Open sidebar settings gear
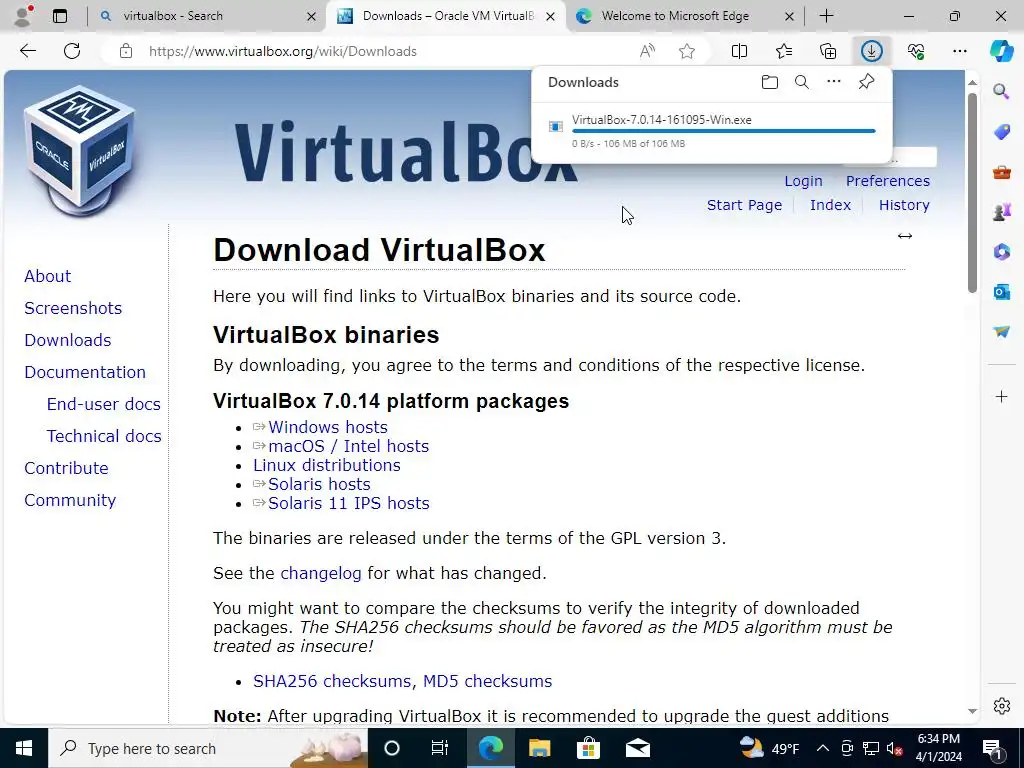The height and width of the screenshot is (768, 1024). 1002,706
